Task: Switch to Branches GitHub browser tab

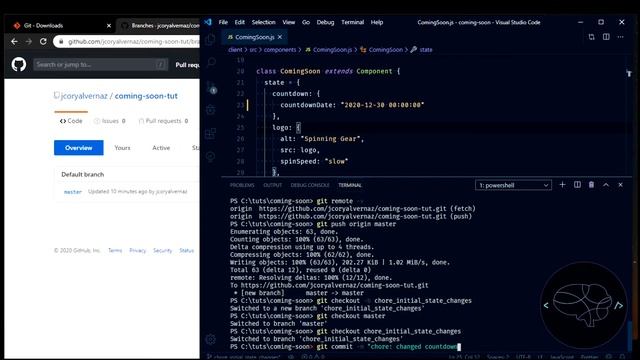Action: 159,25
